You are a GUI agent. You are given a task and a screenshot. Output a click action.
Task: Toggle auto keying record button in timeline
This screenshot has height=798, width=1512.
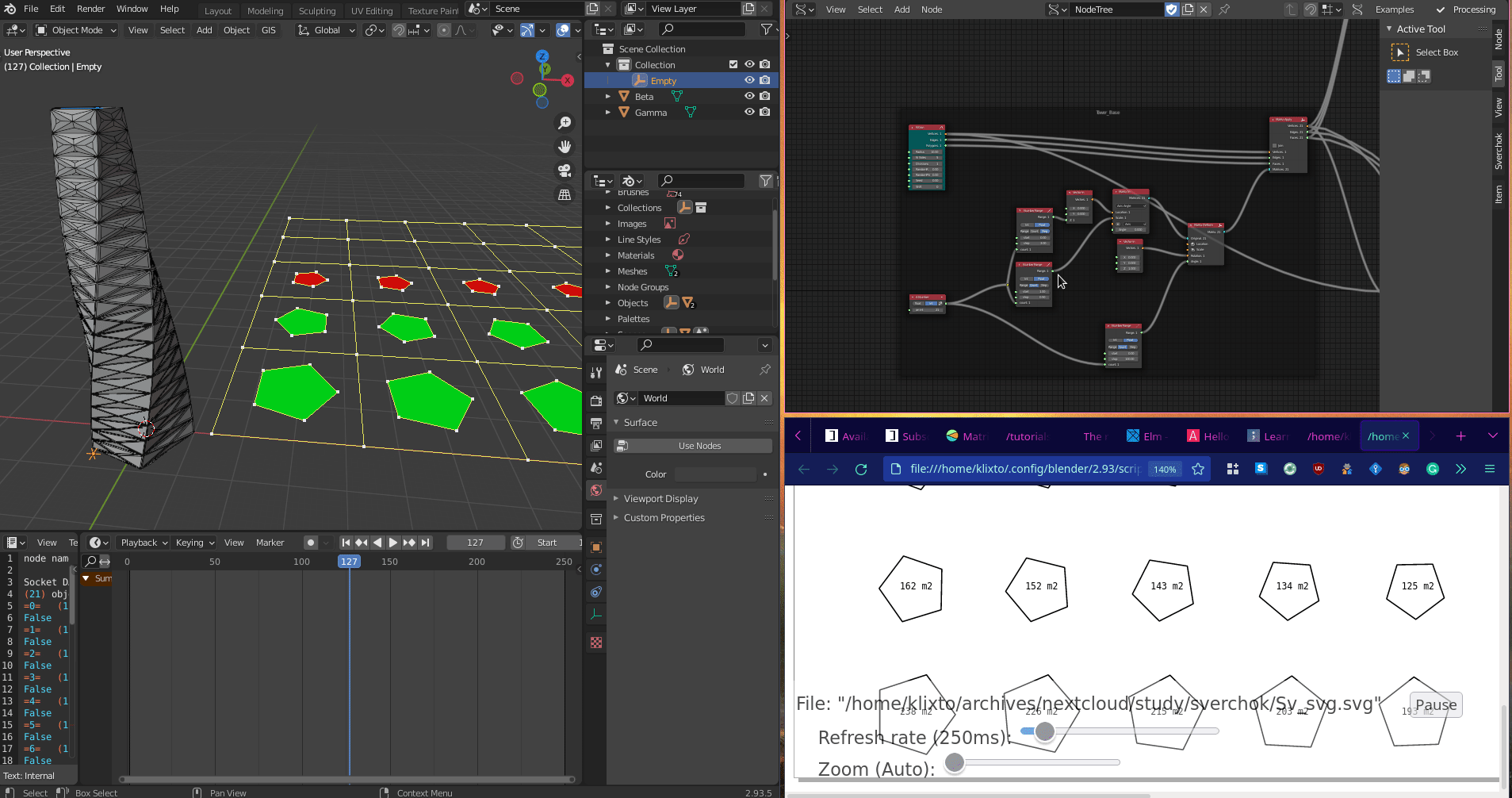[x=311, y=543]
